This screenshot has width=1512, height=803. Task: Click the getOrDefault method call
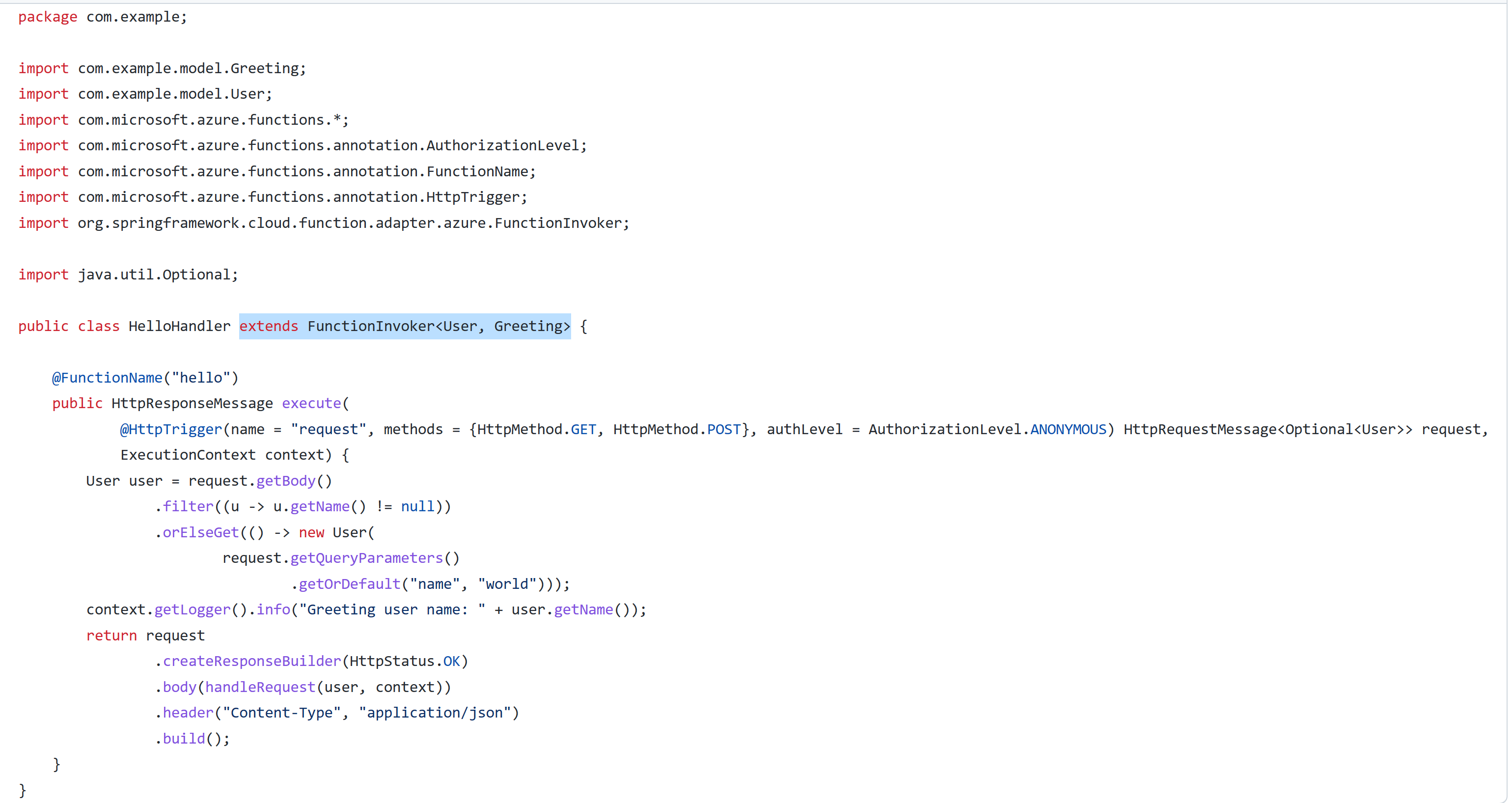click(349, 584)
